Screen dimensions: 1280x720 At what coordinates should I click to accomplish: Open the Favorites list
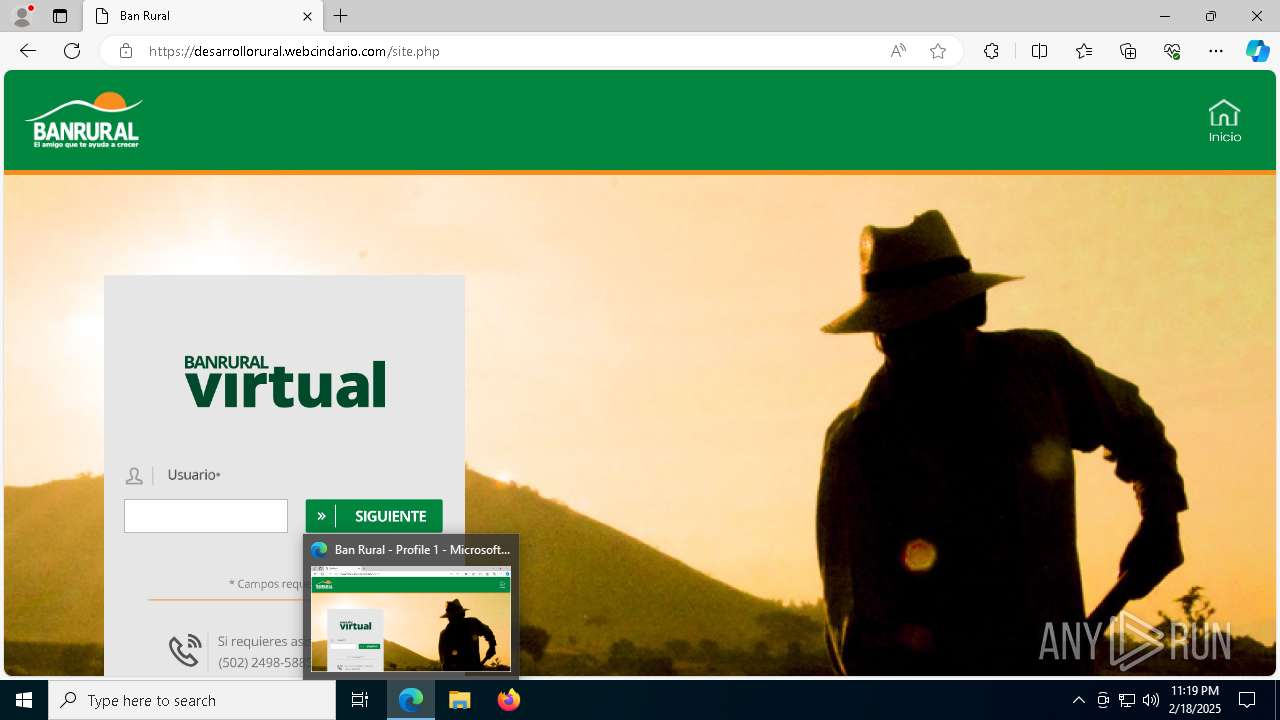[1084, 51]
